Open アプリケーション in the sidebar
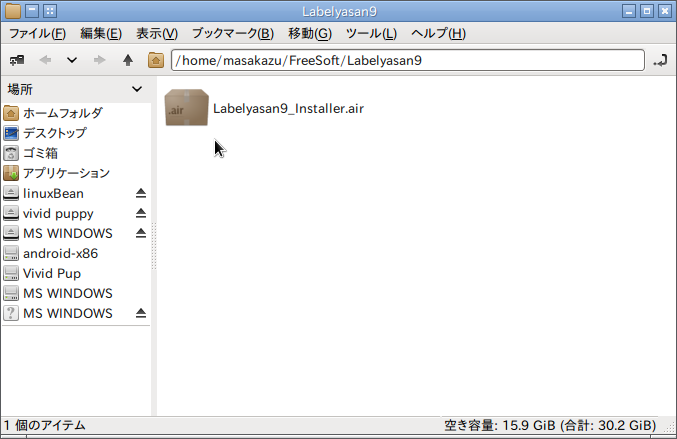Screen dimensions: 677x439 coord(76,173)
